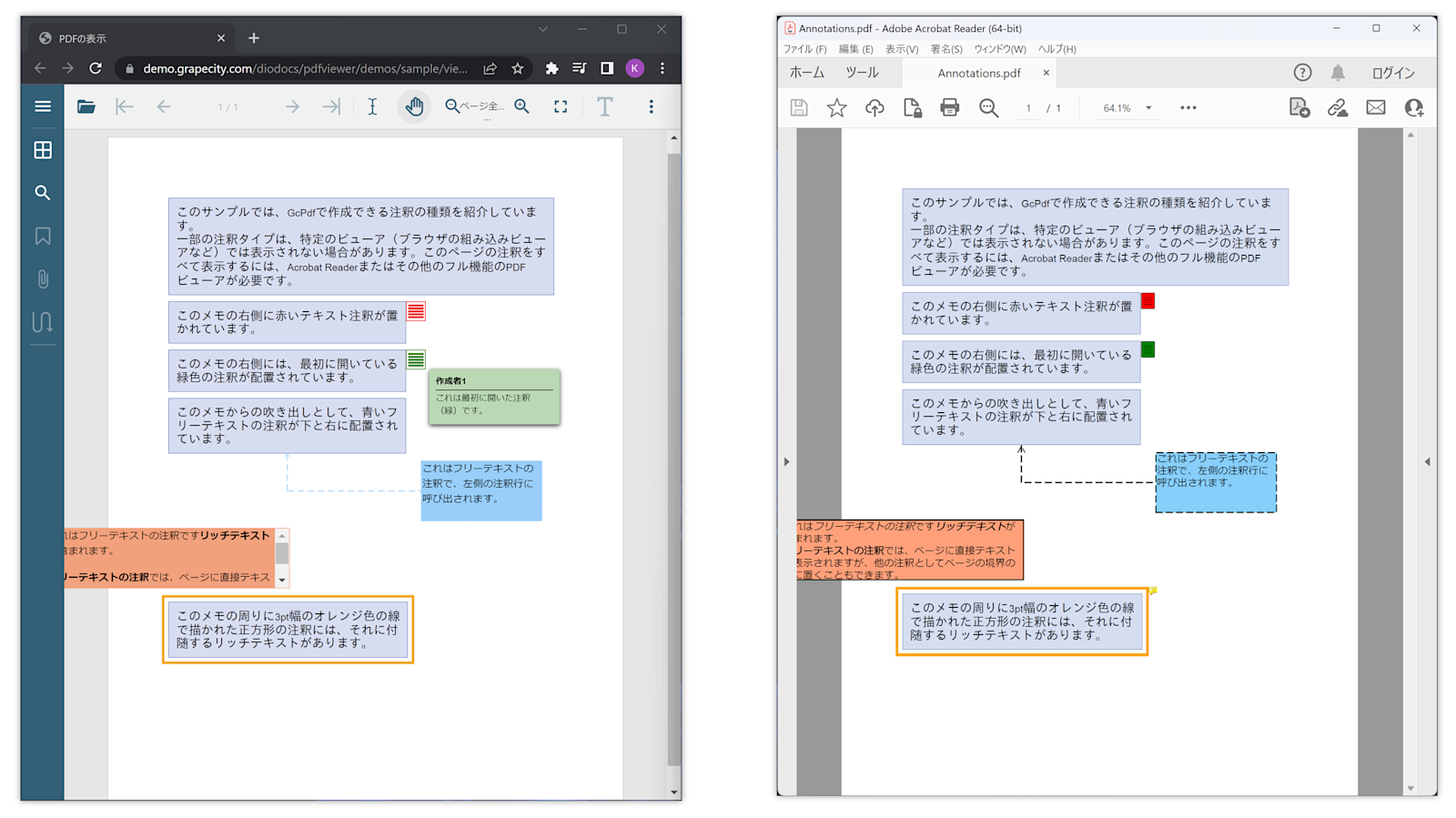Expand Acrobat's left navigation pane arrow
Screen dimensions: 1456x818
(787, 461)
